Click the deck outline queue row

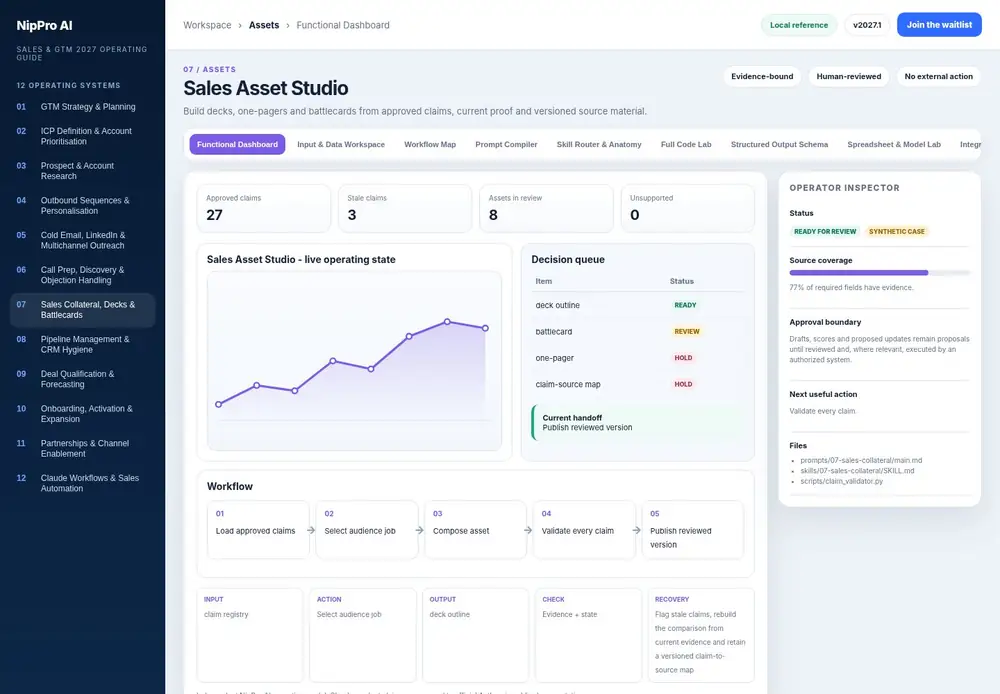[x=638, y=305]
